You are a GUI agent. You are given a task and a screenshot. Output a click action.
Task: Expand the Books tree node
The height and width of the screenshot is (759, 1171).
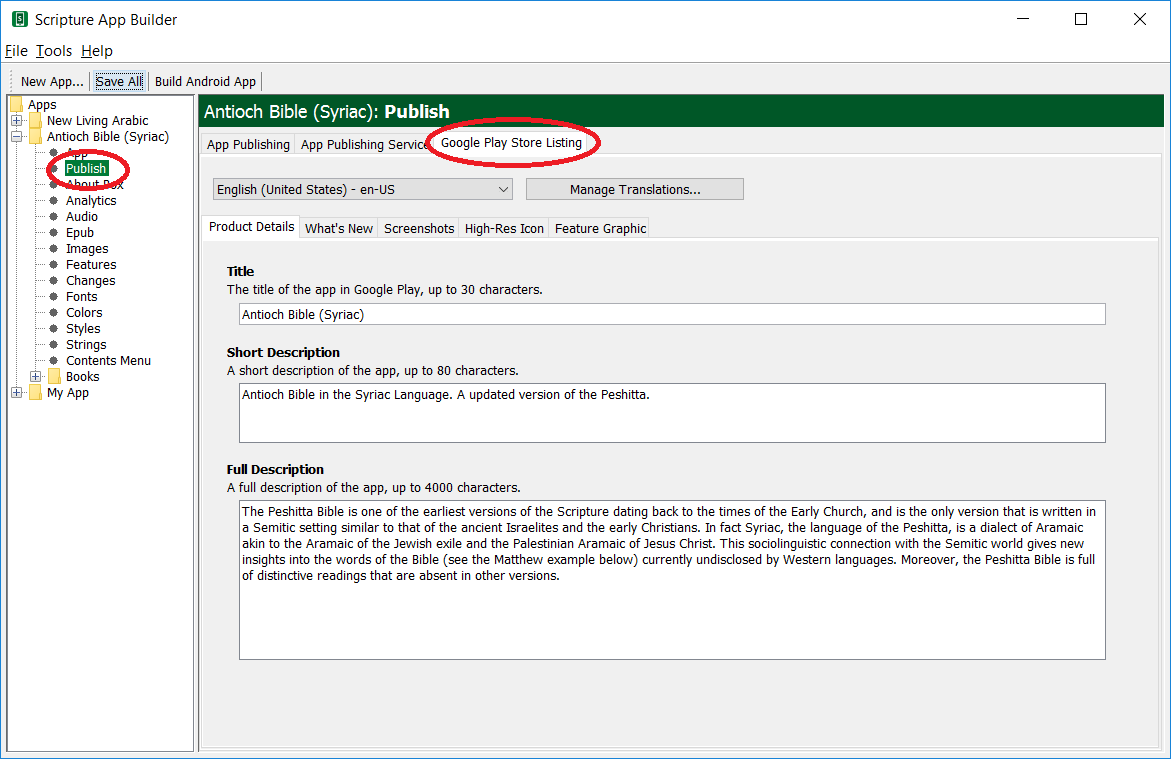pos(36,377)
